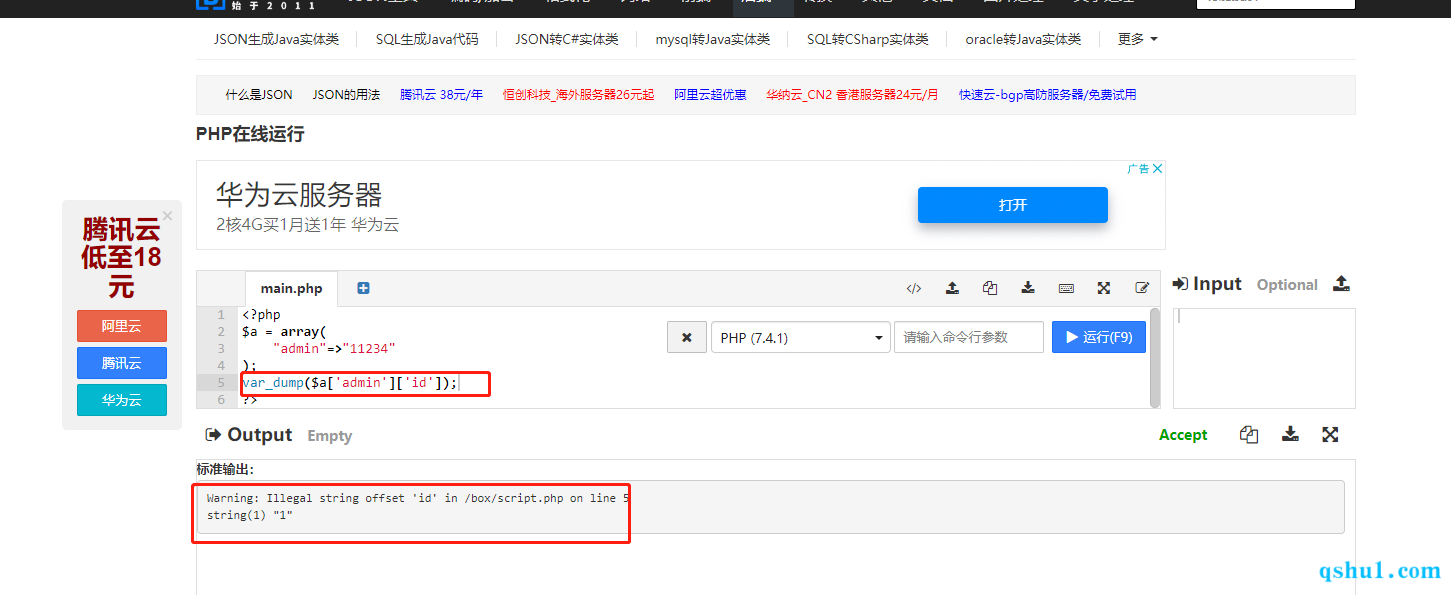Open the 什么是JSON link
Screen dimensions: 1451x595
(259, 95)
